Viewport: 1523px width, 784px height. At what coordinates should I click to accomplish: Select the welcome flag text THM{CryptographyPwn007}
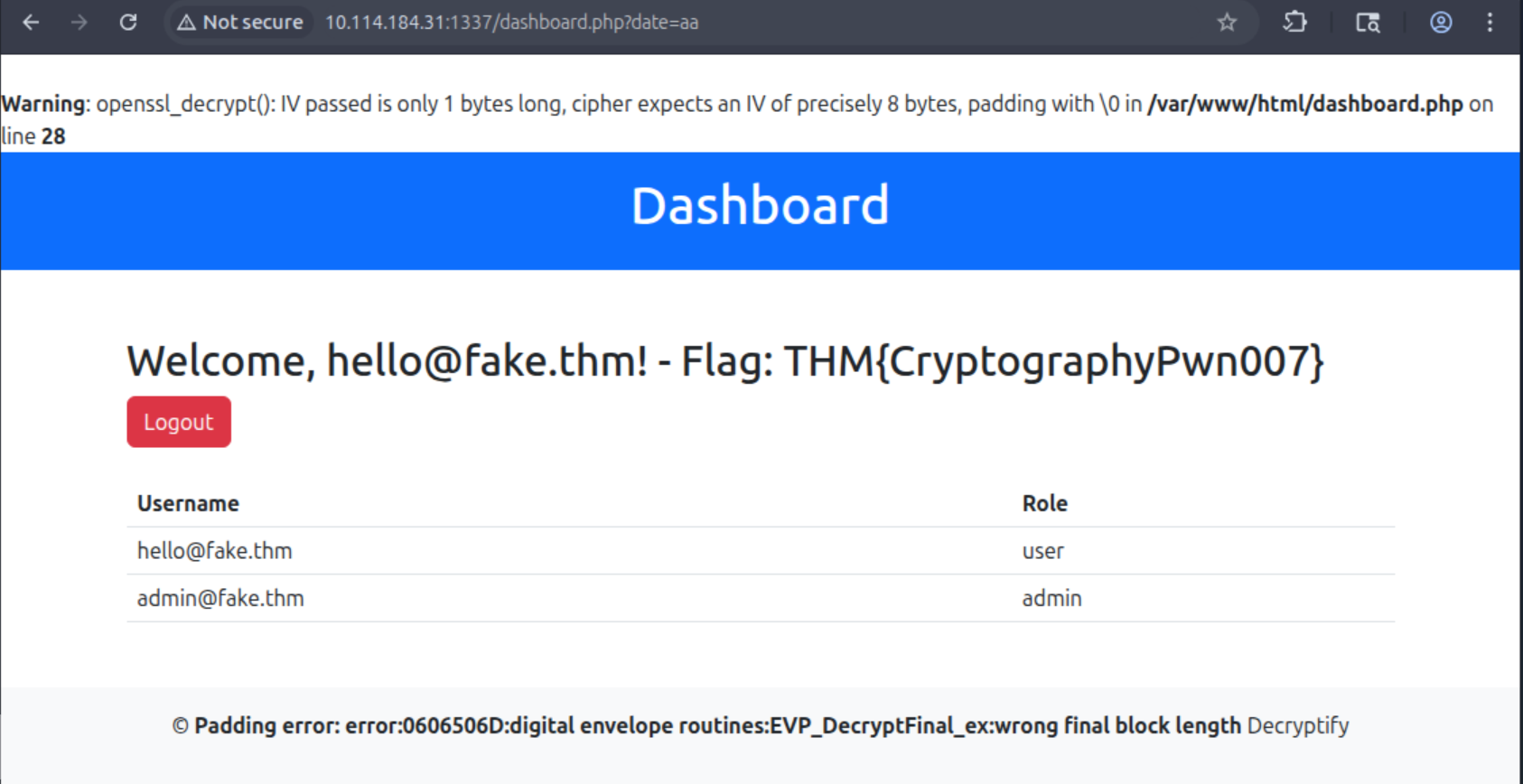point(1054,361)
